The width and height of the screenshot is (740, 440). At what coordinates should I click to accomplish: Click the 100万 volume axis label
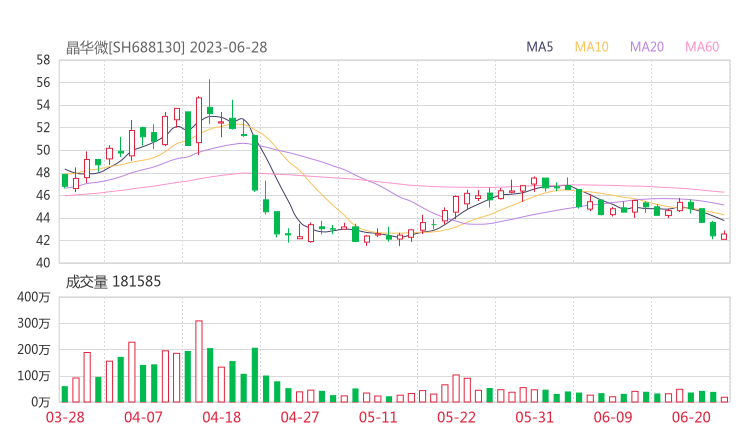(34, 376)
